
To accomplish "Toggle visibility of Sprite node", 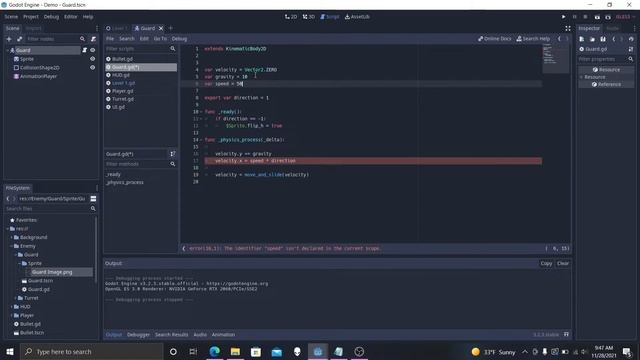I will pyautogui.click(x=93, y=59).
